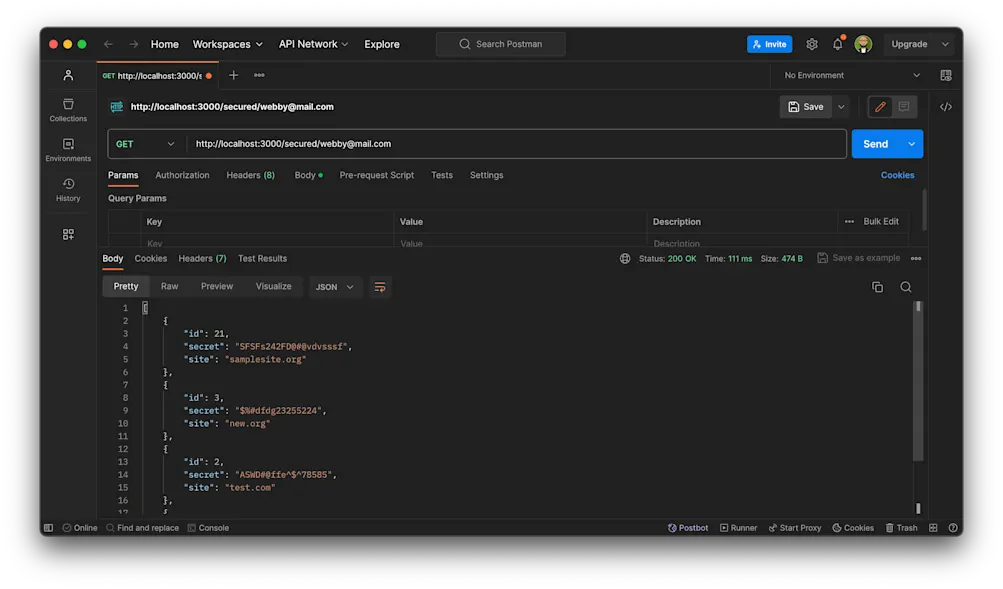Image resolution: width=1003 pixels, height=589 pixels.
Task: Click the network globe icon near Status
Action: (x=625, y=258)
